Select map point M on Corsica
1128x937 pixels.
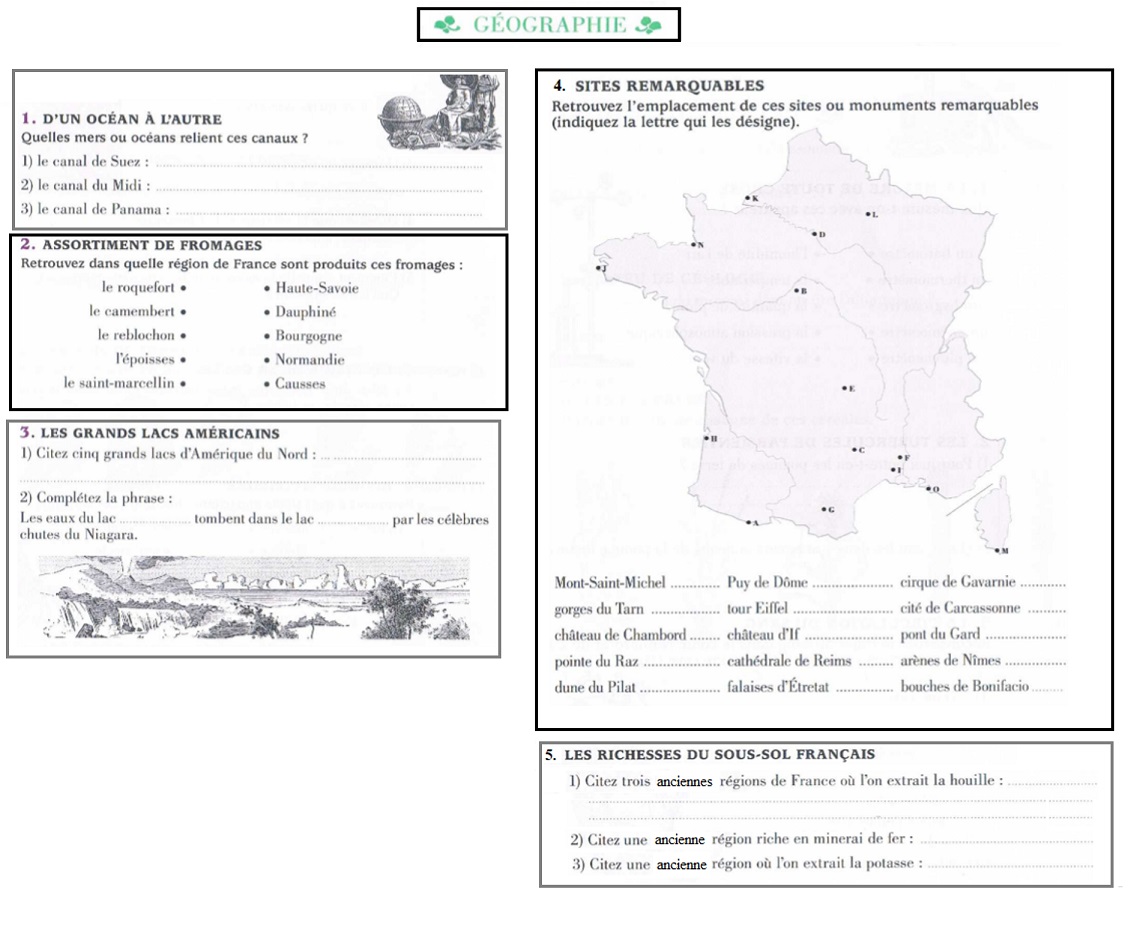pyautogui.click(x=998, y=550)
